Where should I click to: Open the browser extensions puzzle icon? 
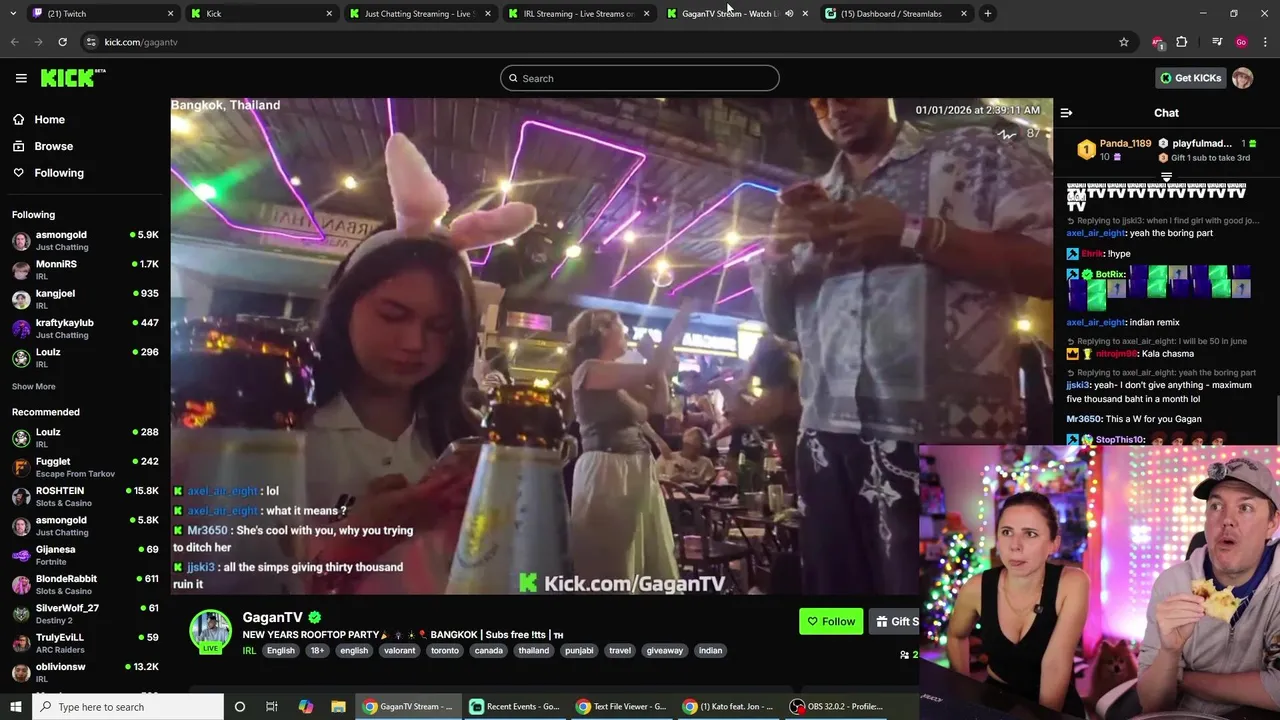(x=1182, y=42)
